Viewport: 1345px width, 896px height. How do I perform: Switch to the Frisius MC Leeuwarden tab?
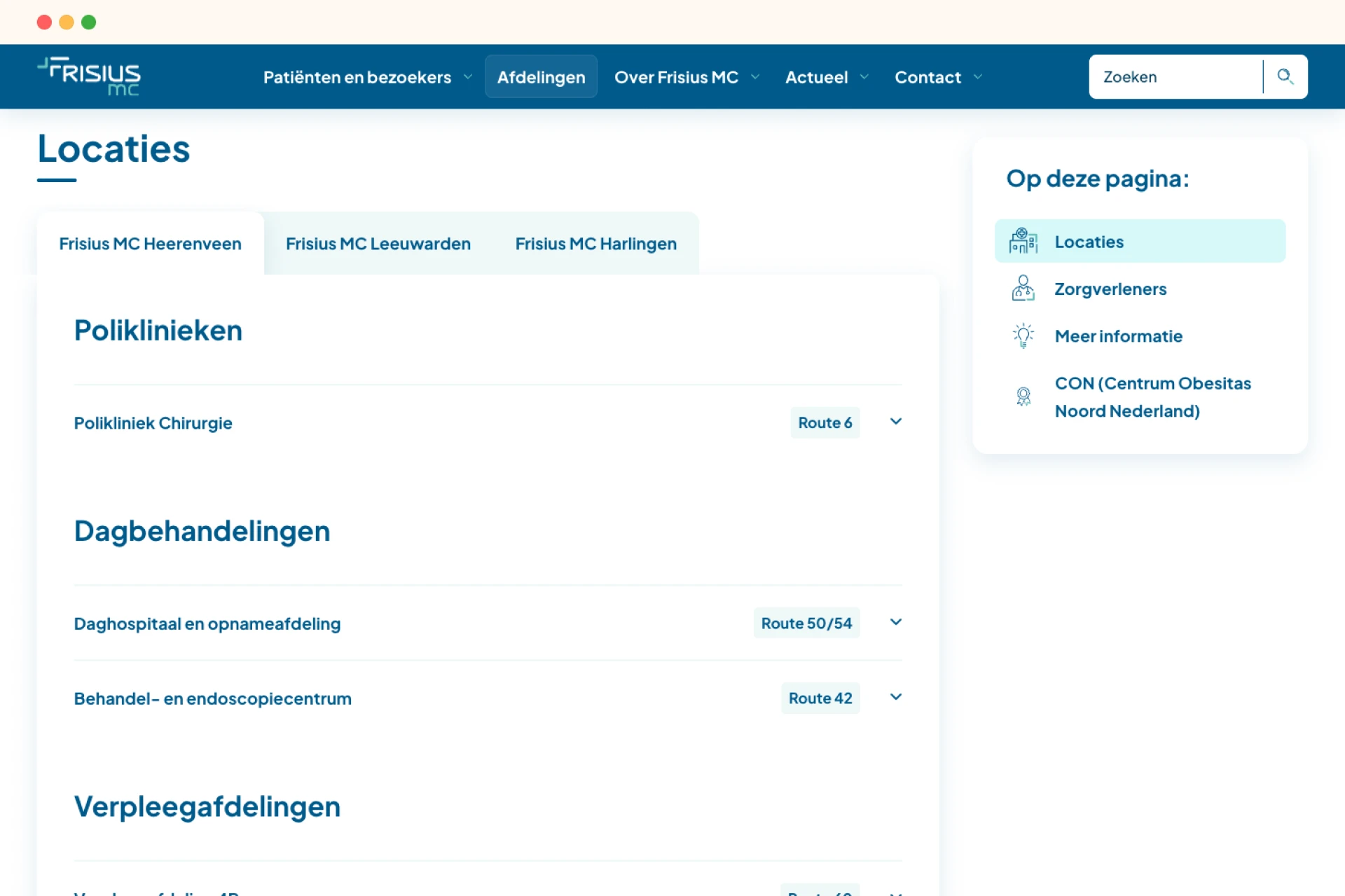pyautogui.click(x=378, y=243)
